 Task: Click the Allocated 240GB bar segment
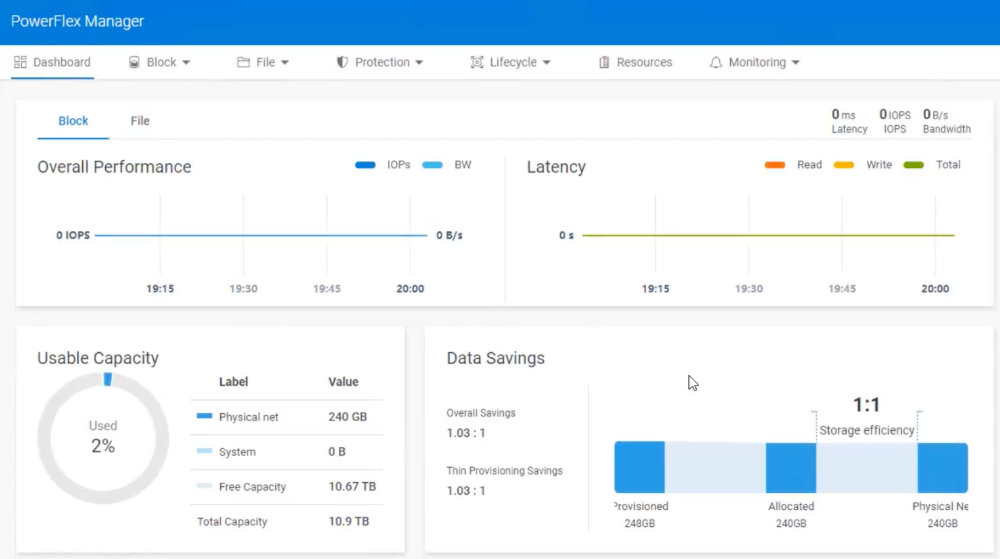791,467
